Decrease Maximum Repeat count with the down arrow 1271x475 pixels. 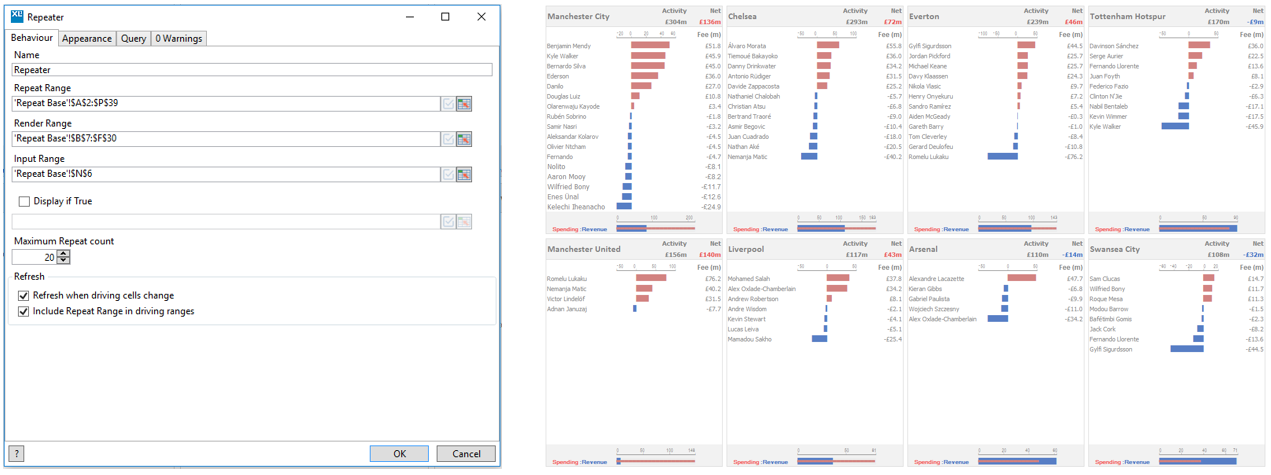64,261
